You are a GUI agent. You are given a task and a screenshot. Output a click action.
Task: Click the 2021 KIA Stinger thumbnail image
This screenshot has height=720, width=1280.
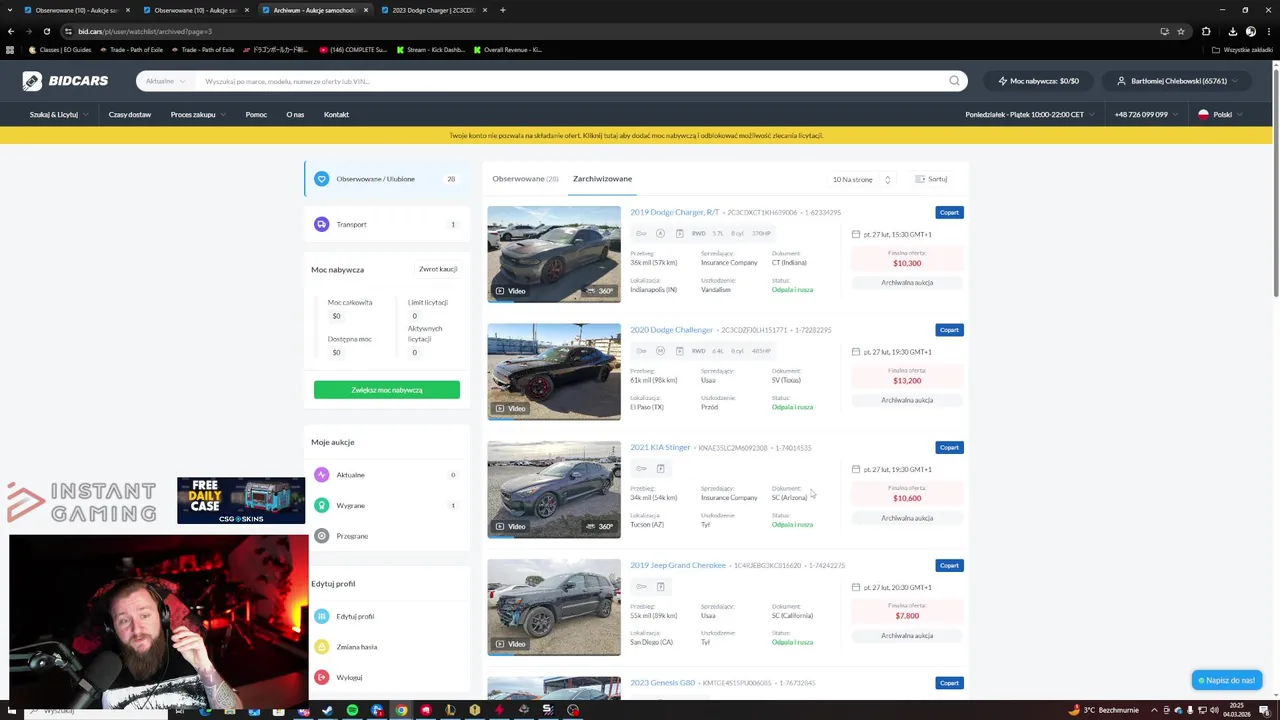coord(554,489)
